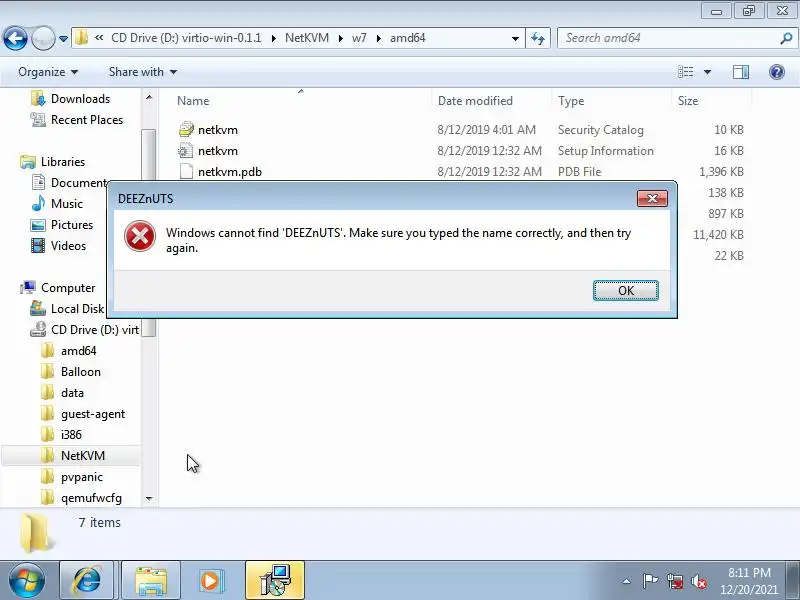Select Computer in the navigation pane
Image resolution: width=800 pixels, height=600 pixels.
68,288
